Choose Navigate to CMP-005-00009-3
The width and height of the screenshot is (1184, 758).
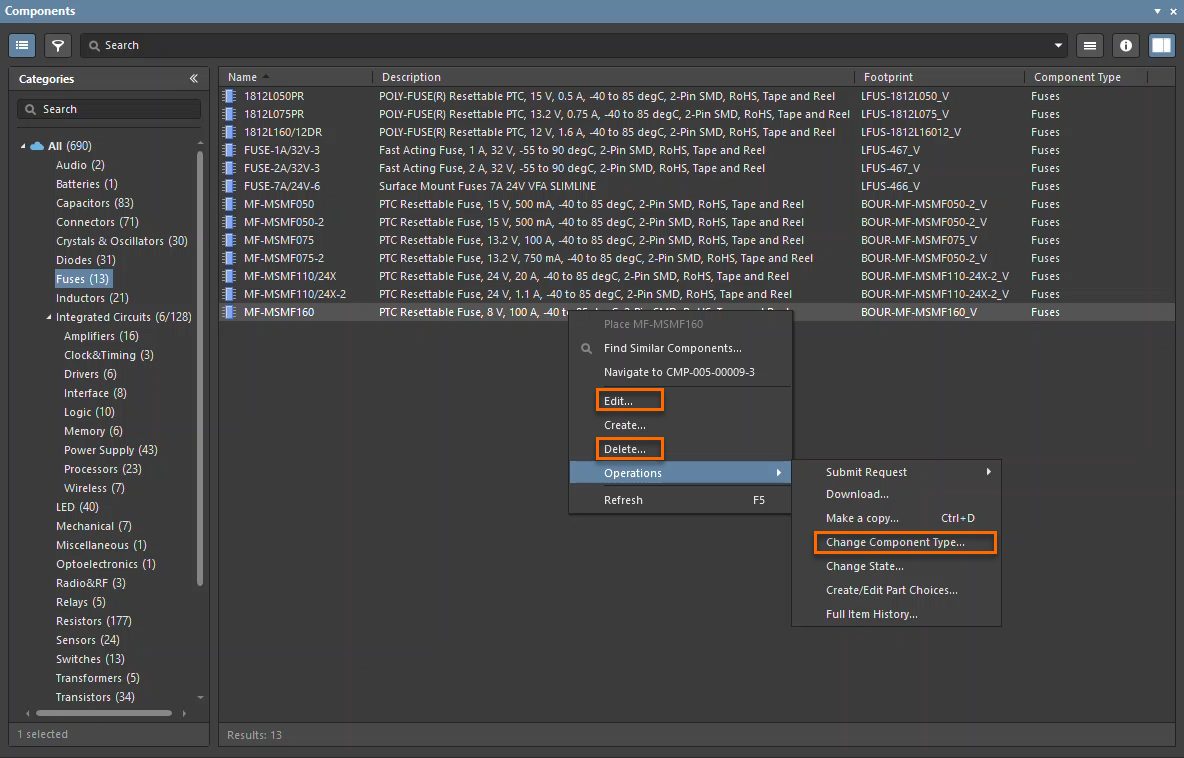point(680,372)
